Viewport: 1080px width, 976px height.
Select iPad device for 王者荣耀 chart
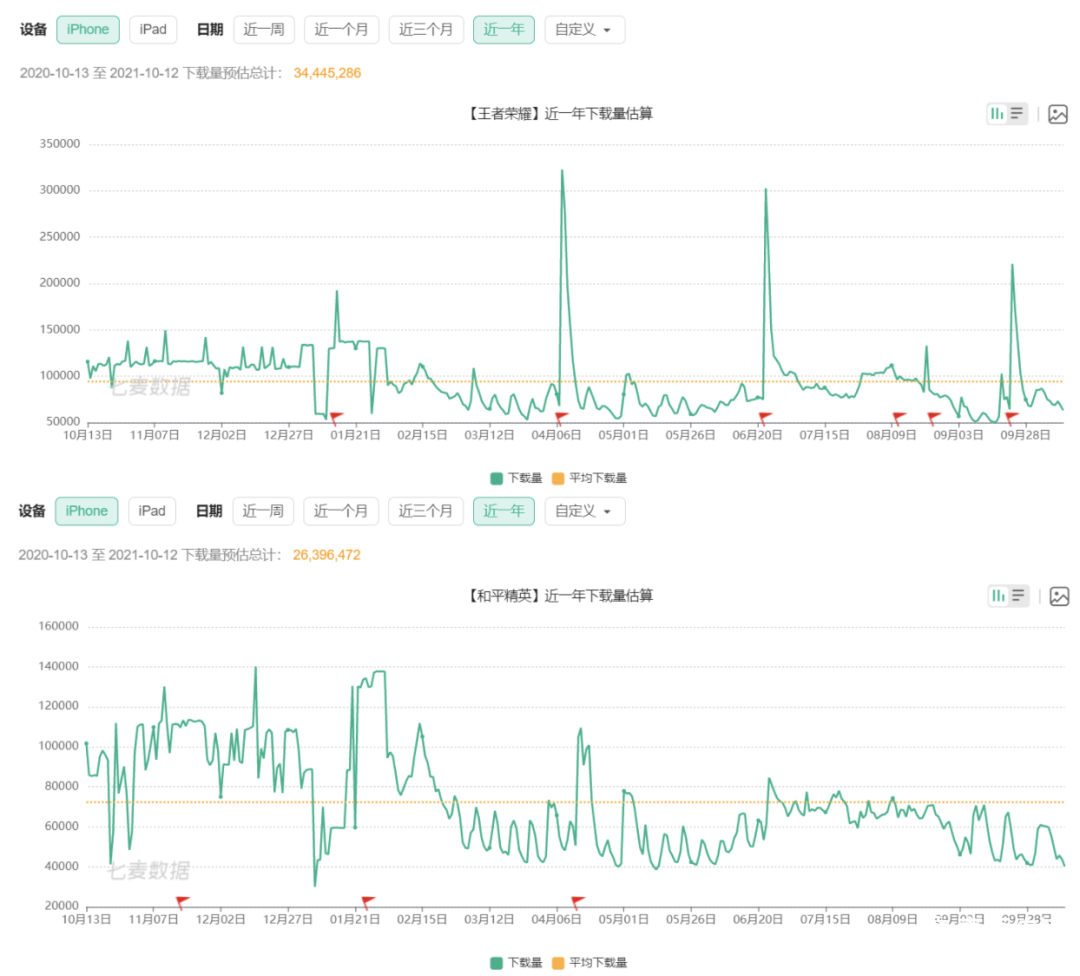click(153, 29)
